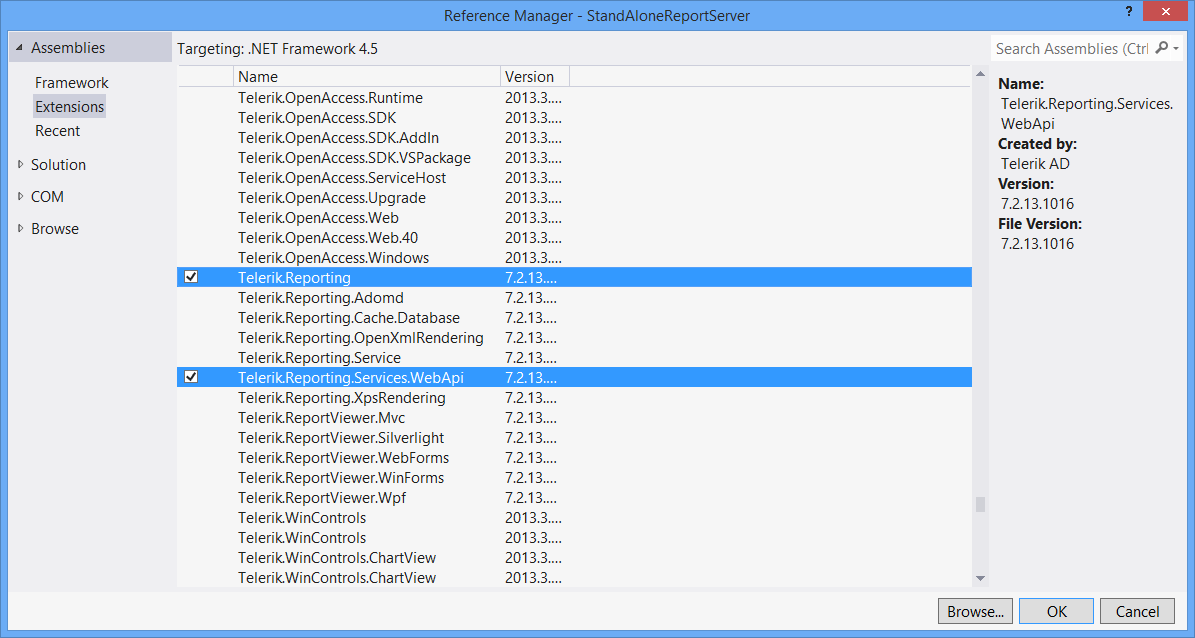This screenshot has height=638, width=1195.
Task: Uncheck the Telerik.Reporting.Services.WebApi checkbox
Action: pos(191,377)
